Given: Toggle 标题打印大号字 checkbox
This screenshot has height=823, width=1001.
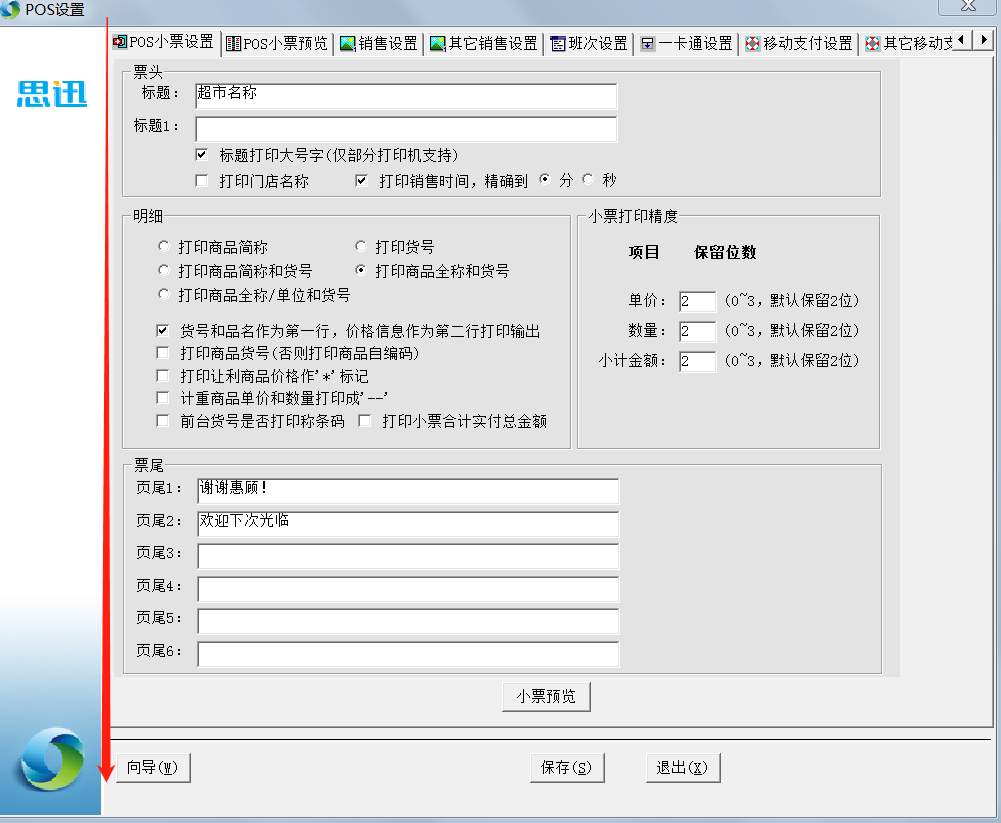Looking at the screenshot, I should click(202, 155).
